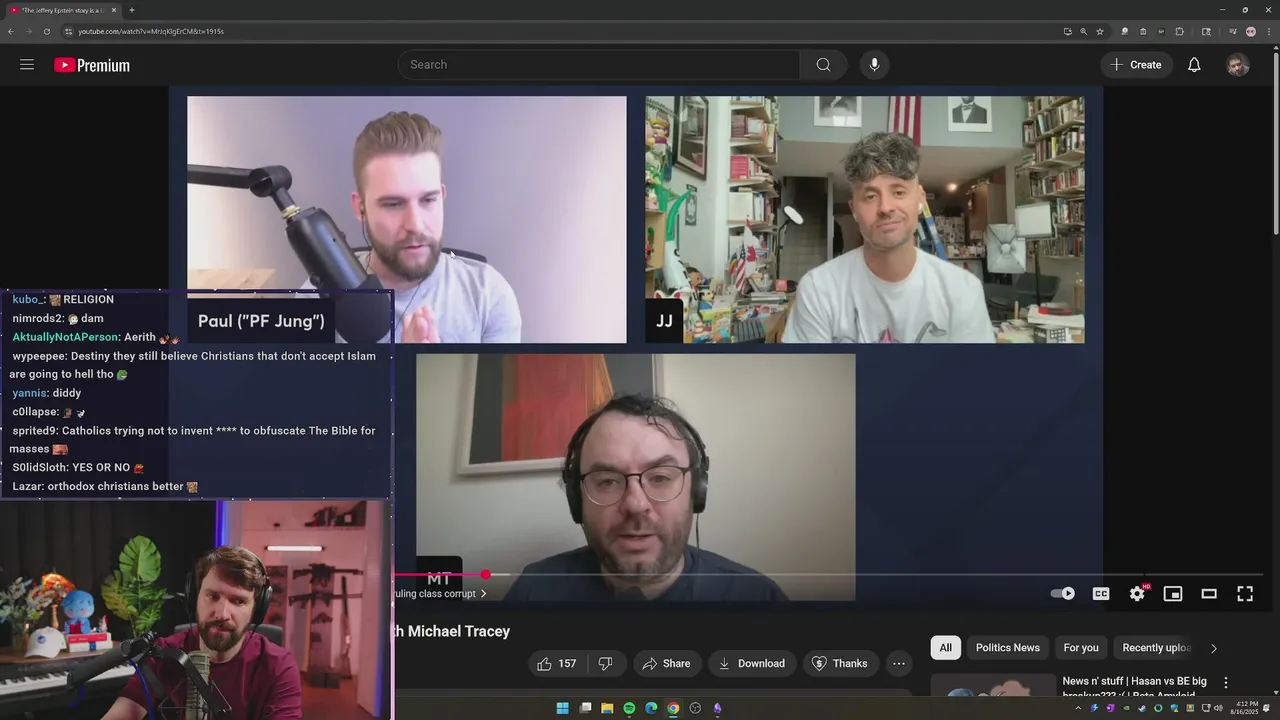The width and height of the screenshot is (1280, 720).
Task: Start voice search with microphone icon
Action: [x=874, y=65]
